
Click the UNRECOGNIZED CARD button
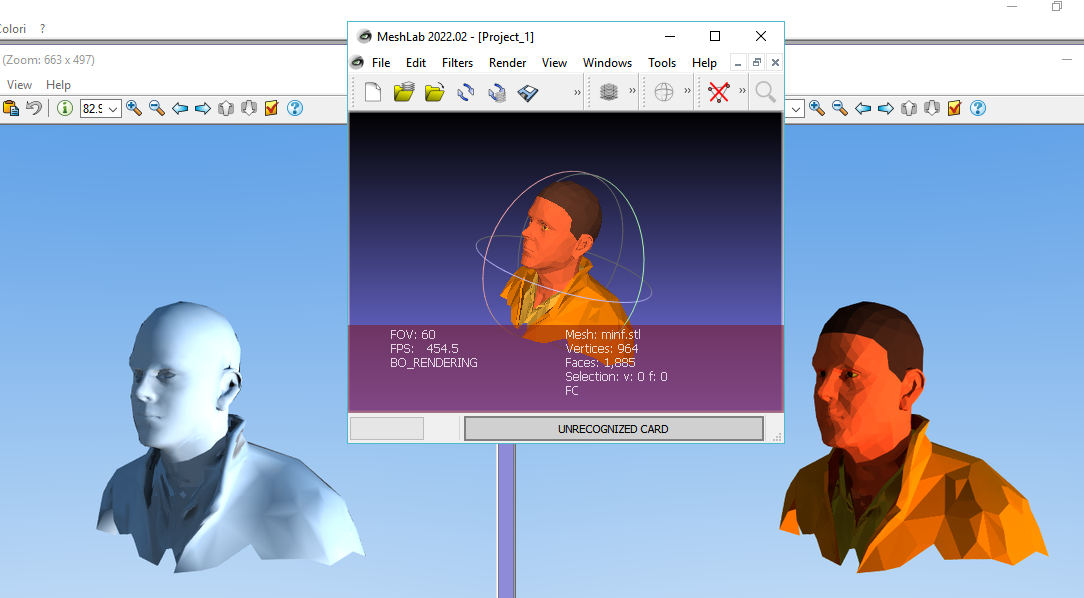(x=613, y=429)
